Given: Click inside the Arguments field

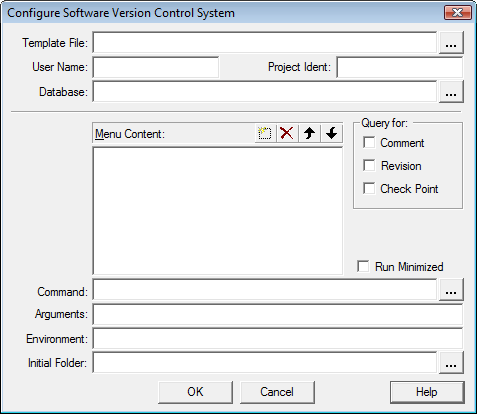Looking at the screenshot, I should tap(278, 314).
